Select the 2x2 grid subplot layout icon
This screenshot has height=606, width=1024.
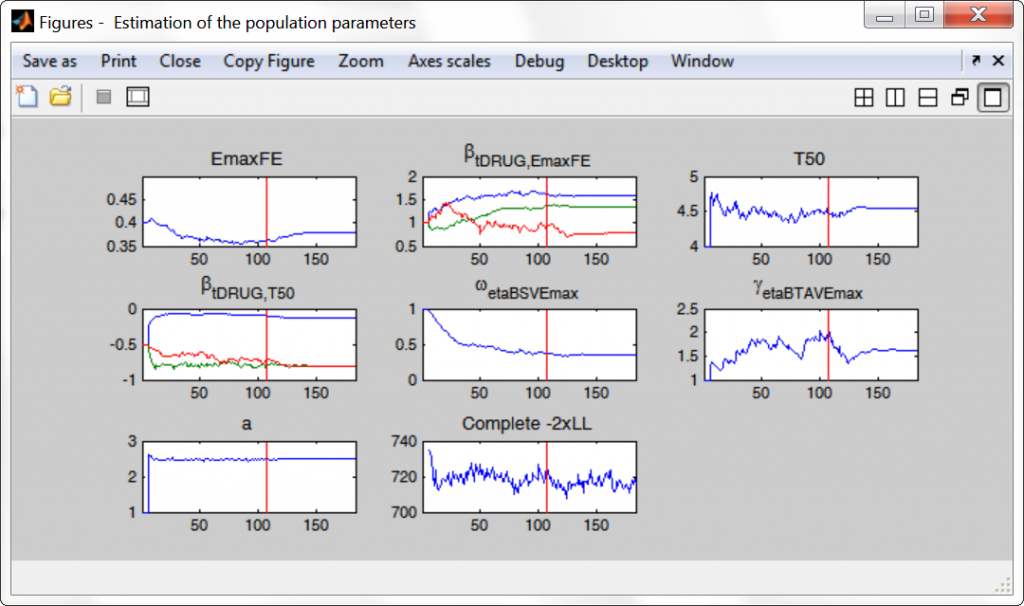(x=863, y=97)
